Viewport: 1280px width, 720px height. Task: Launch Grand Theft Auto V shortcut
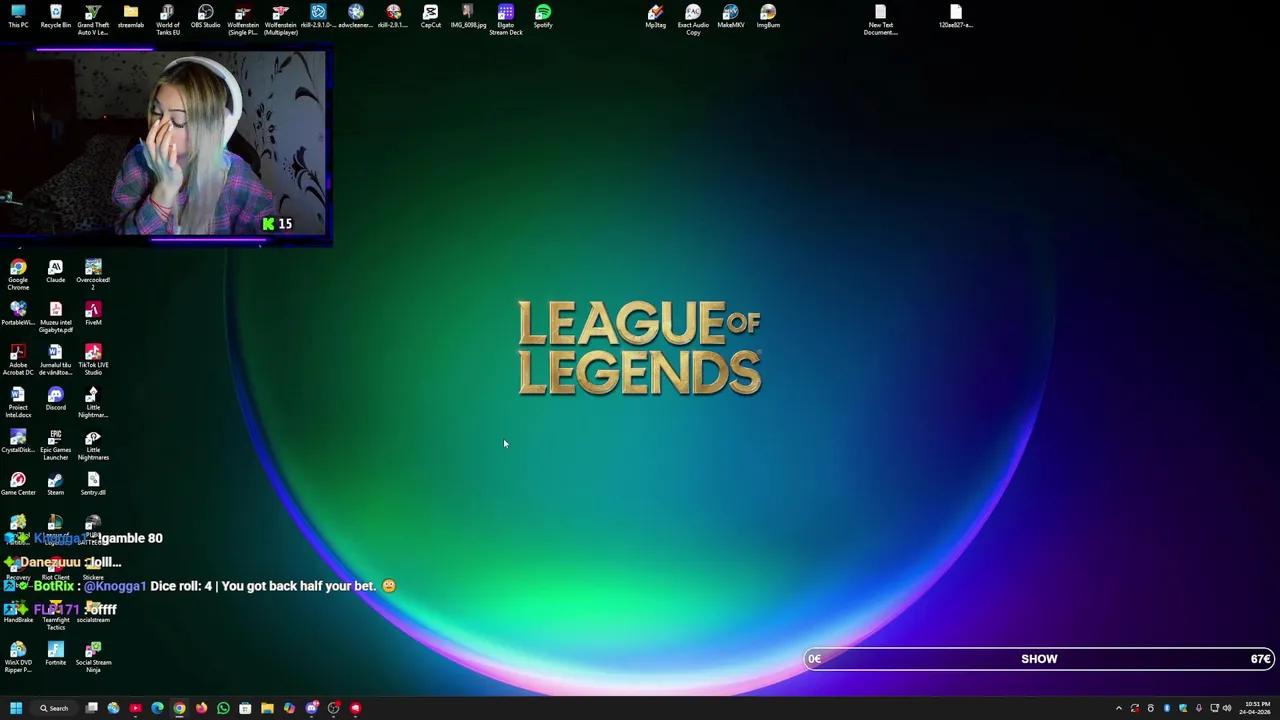[x=93, y=19]
